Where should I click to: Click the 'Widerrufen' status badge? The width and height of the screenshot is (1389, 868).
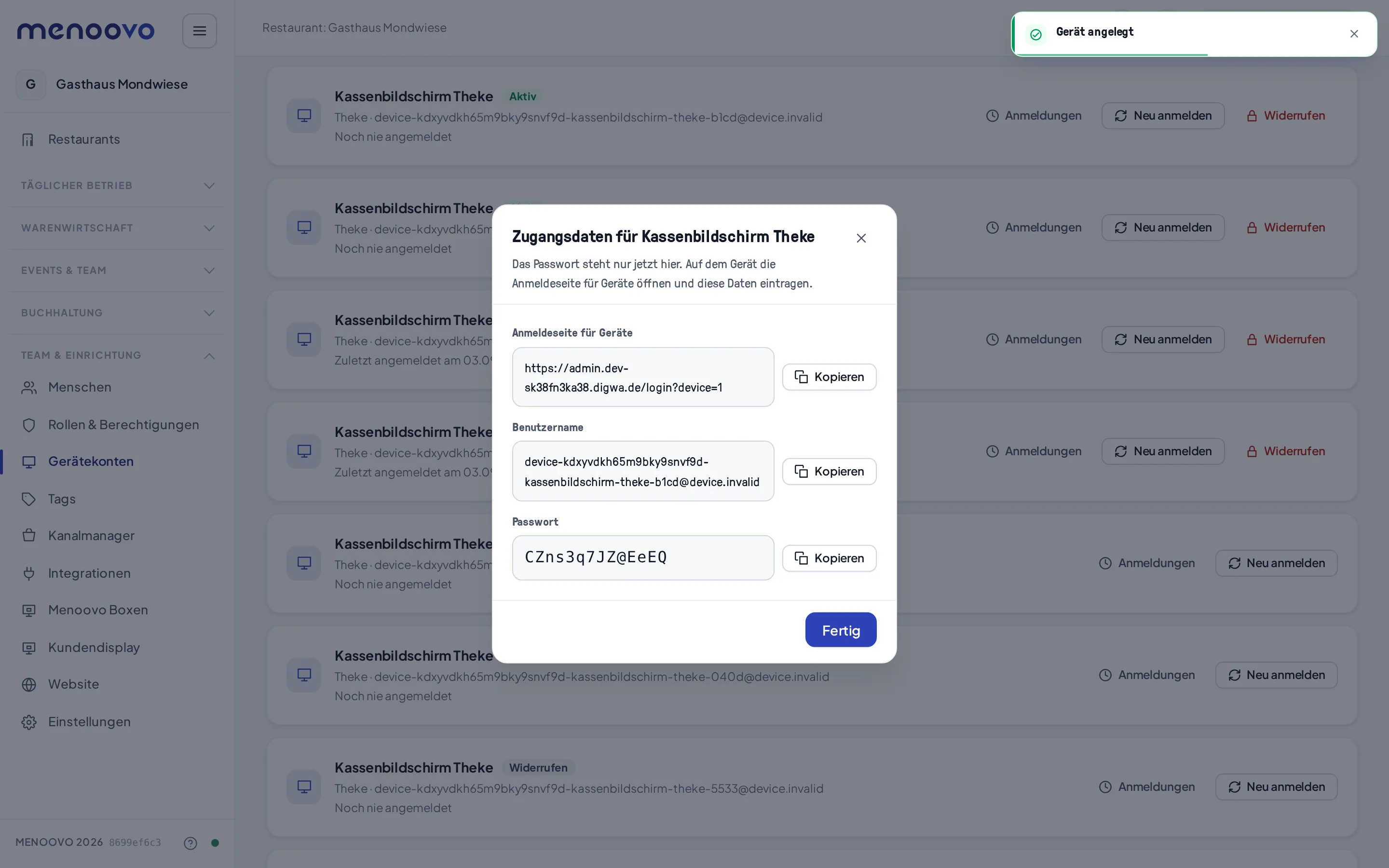tap(538, 768)
